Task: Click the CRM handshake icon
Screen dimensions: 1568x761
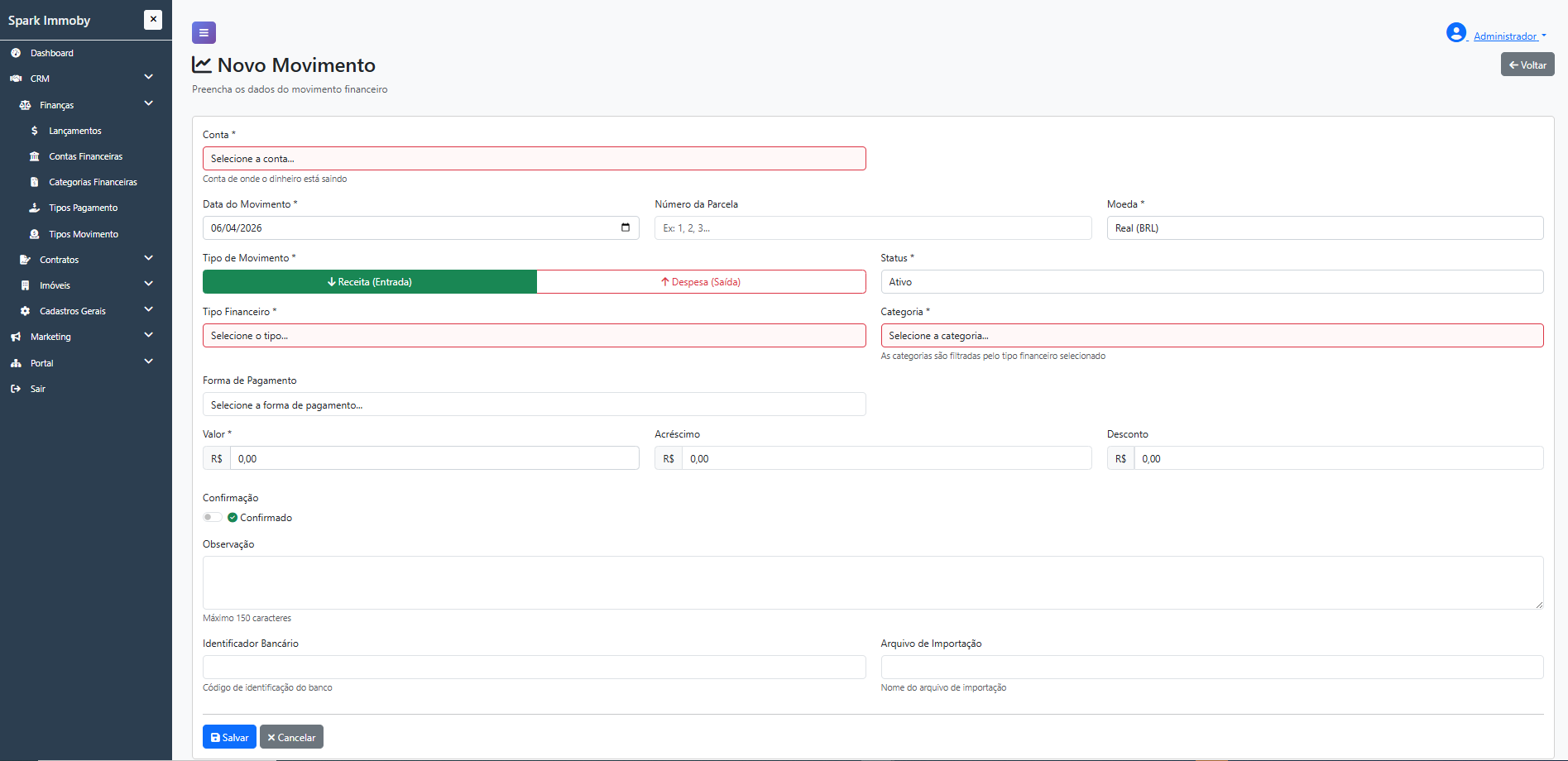Action: [x=16, y=79]
